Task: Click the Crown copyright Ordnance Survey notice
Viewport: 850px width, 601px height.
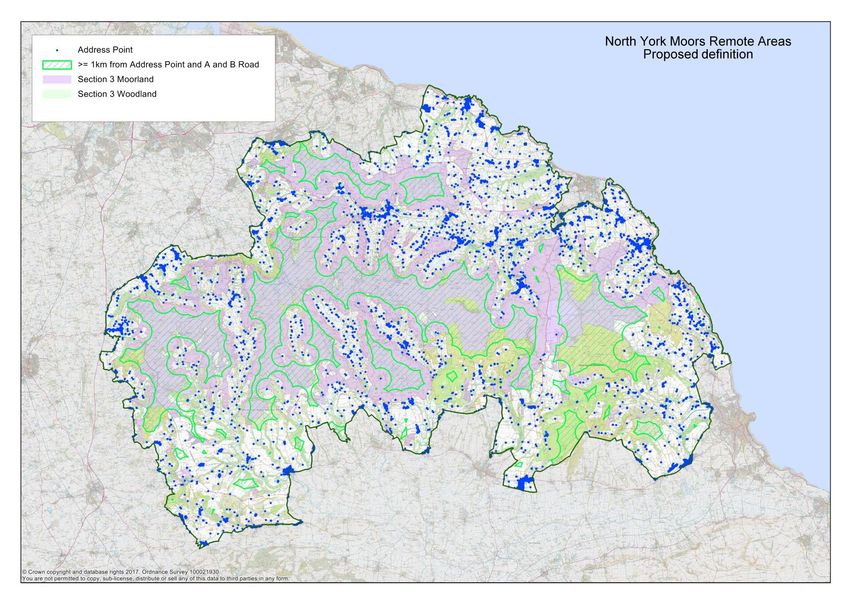Action: (121, 572)
